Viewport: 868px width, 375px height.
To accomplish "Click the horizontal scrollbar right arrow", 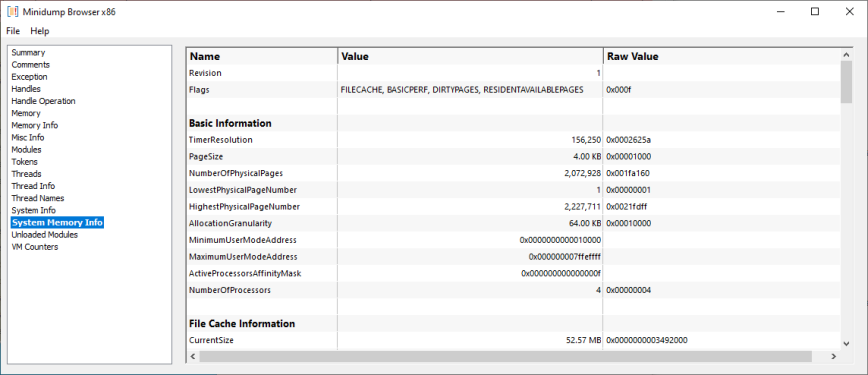I will click(834, 356).
